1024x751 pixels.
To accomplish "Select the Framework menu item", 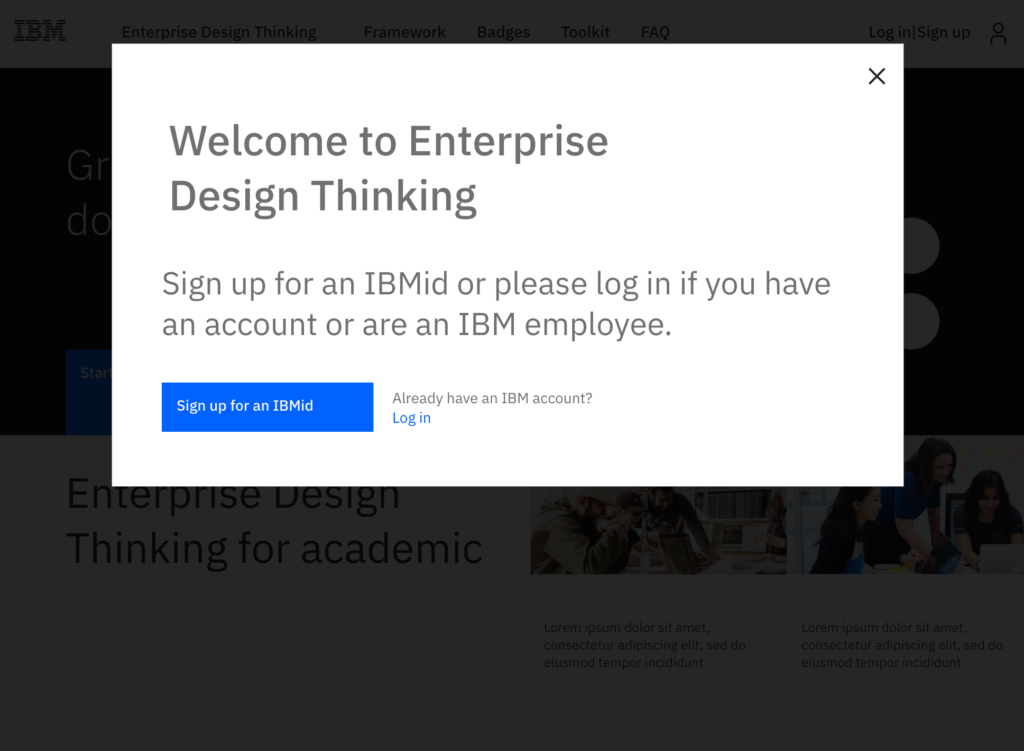I will [x=404, y=32].
